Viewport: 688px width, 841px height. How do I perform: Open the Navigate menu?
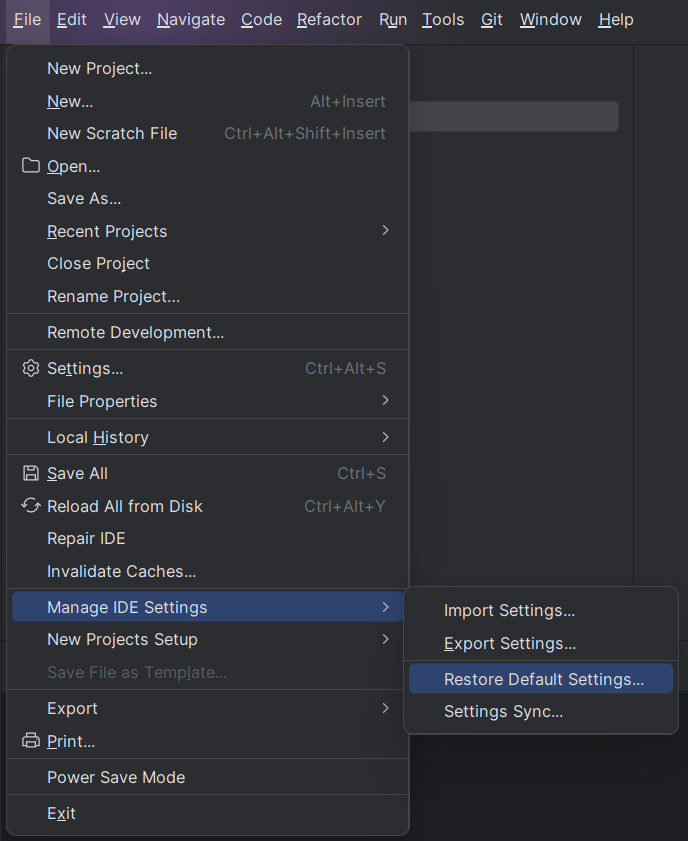coord(191,20)
